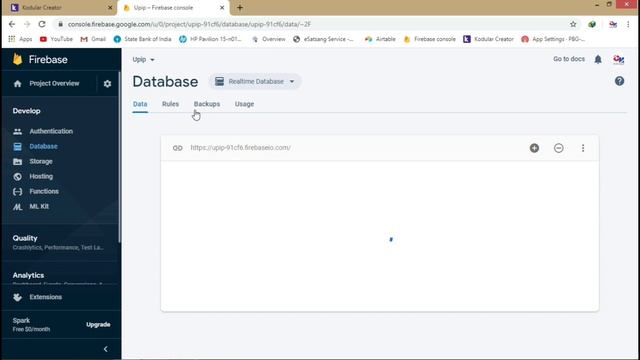The image size is (640, 360).
Task: Open HP Pavilion bookmark
Action: coord(211,39)
